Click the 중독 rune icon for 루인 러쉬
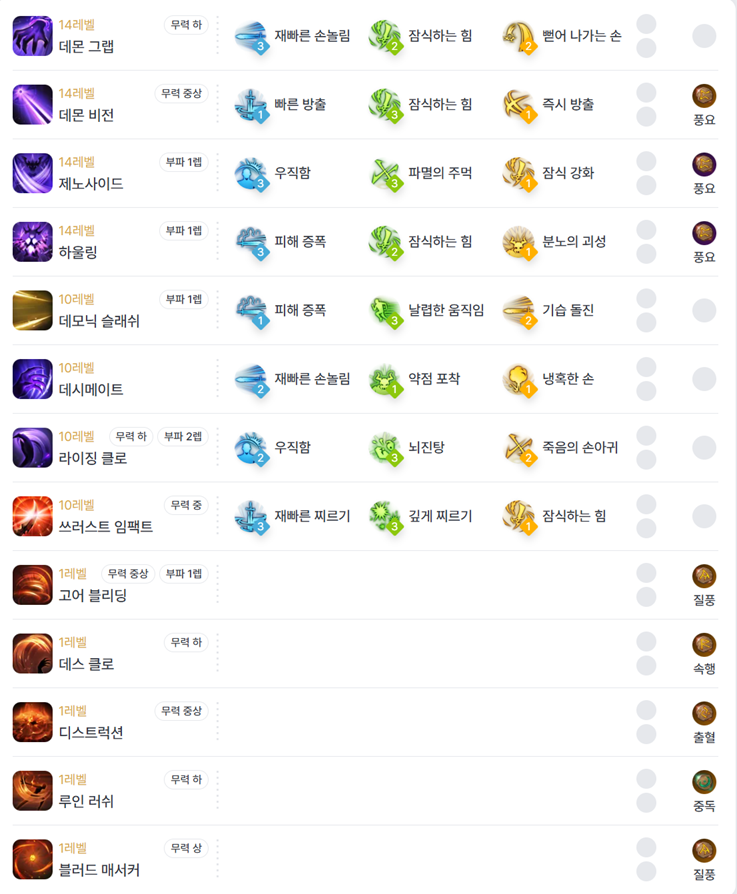Image resolution: width=737 pixels, height=894 pixels. [x=704, y=782]
